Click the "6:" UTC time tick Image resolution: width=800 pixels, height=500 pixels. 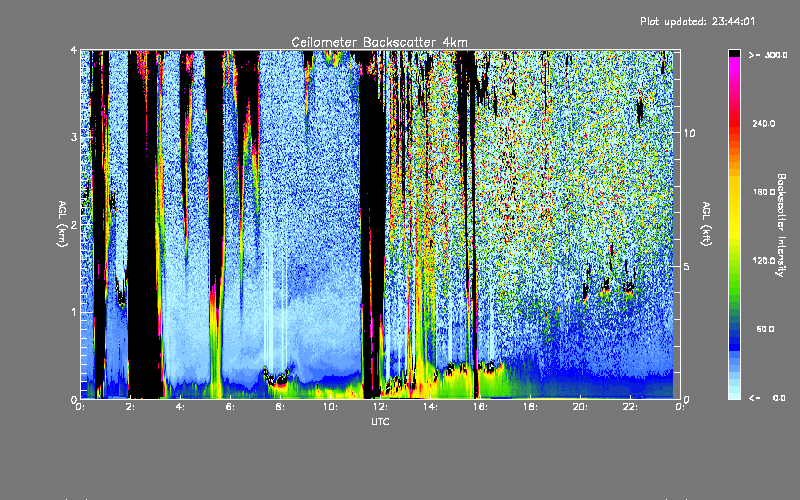[231, 407]
